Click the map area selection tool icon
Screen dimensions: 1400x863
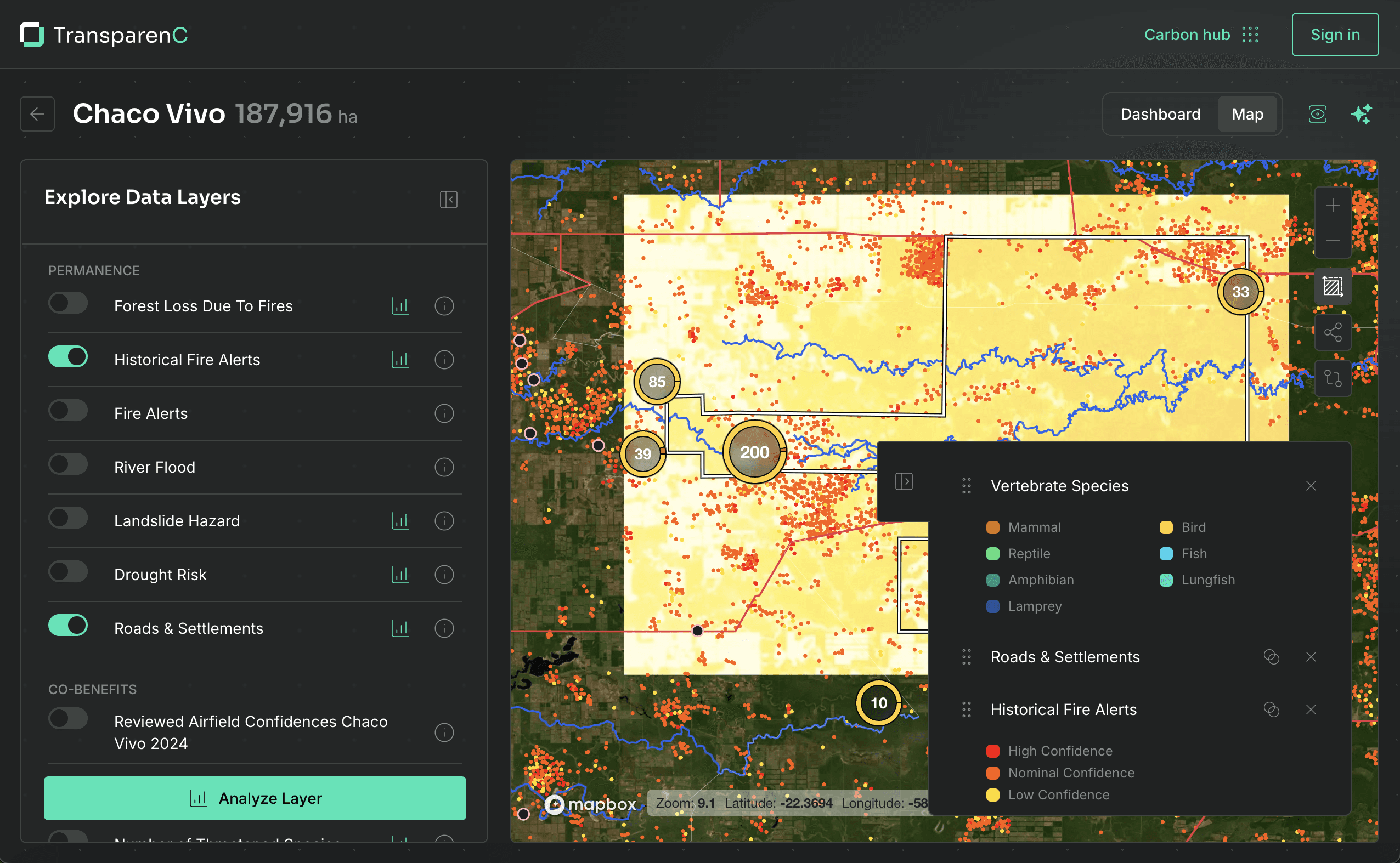pos(1333,286)
